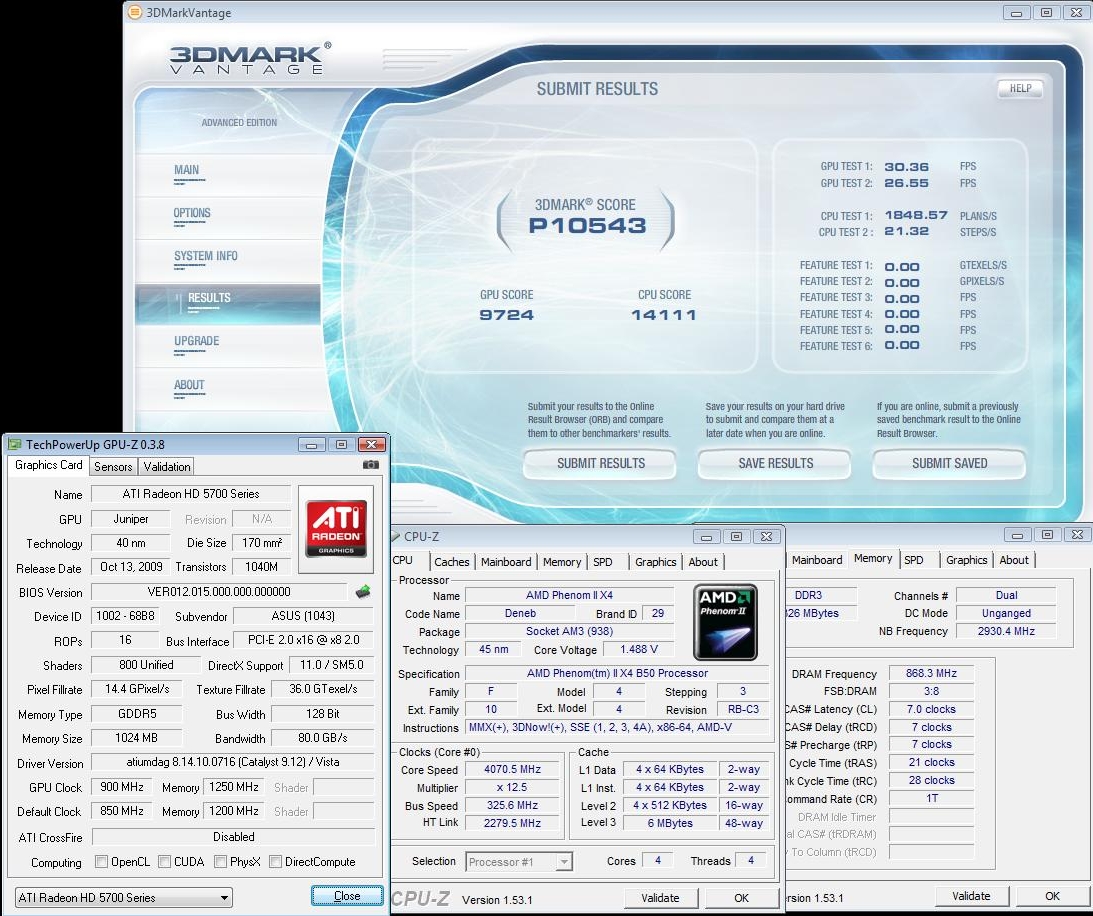Click the BIOS save chip icon
Screen dimensions: 1093x916
[363, 592]
